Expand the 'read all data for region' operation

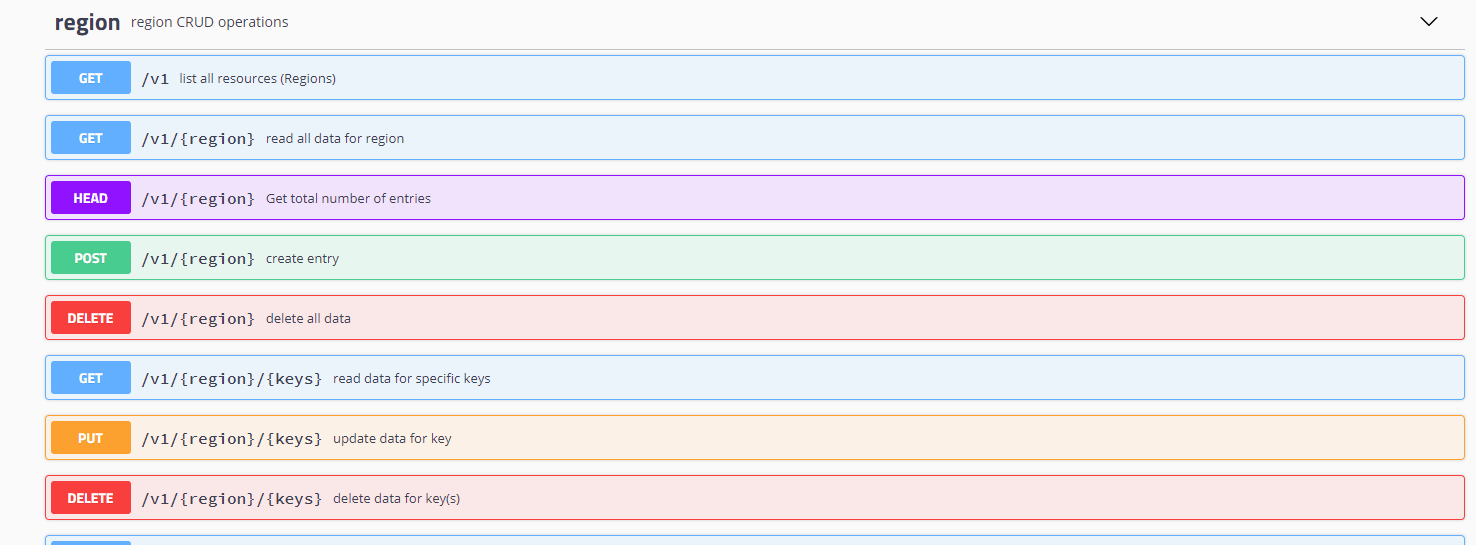[x=334, y=139]
